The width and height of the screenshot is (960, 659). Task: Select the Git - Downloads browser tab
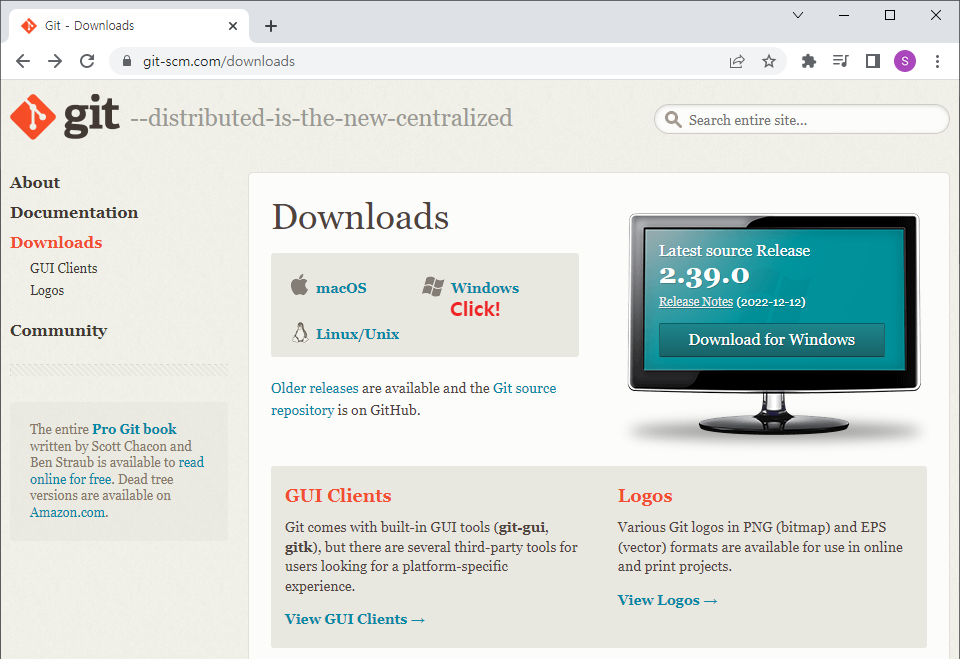129,26
